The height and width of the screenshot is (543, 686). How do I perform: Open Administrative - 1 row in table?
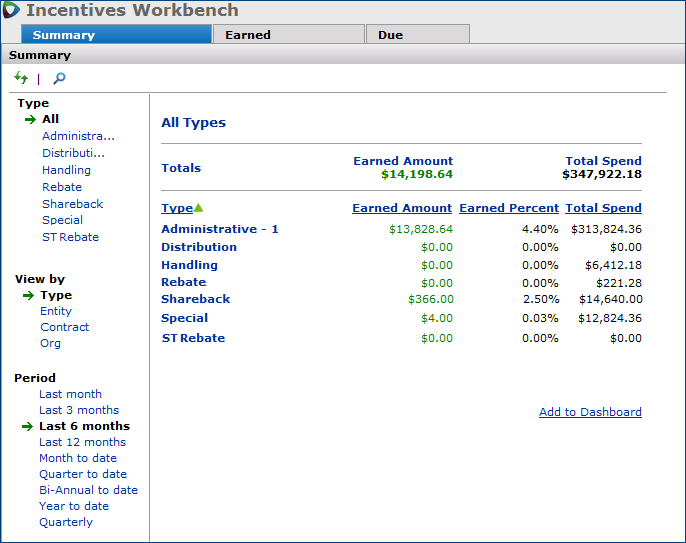tap(220, 229)
